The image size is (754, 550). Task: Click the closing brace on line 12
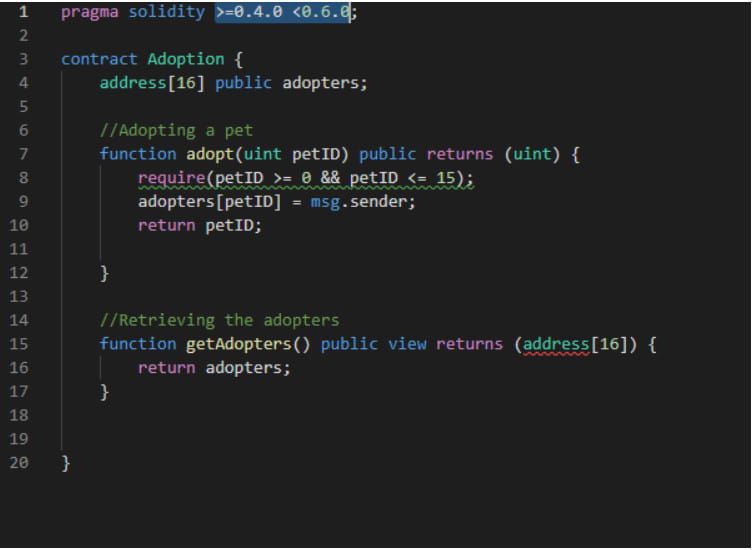click(x=104, y=273)
